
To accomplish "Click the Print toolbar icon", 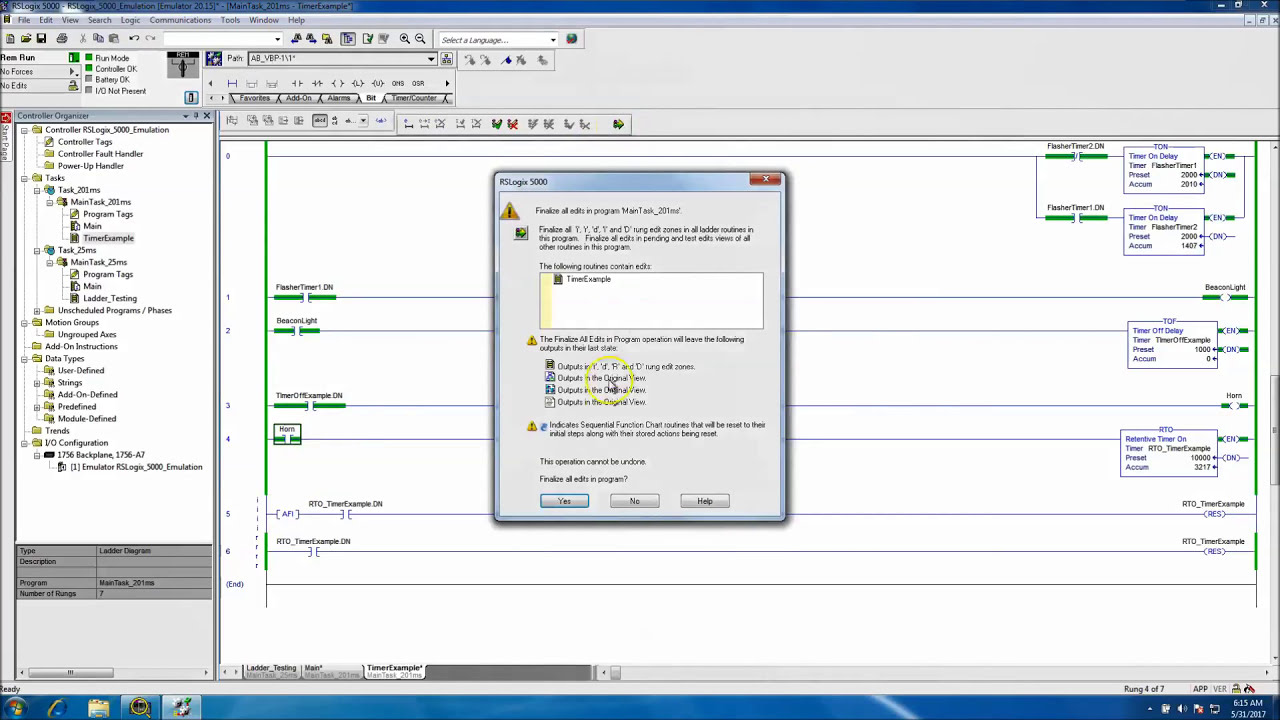I will (x=62, y=39).
